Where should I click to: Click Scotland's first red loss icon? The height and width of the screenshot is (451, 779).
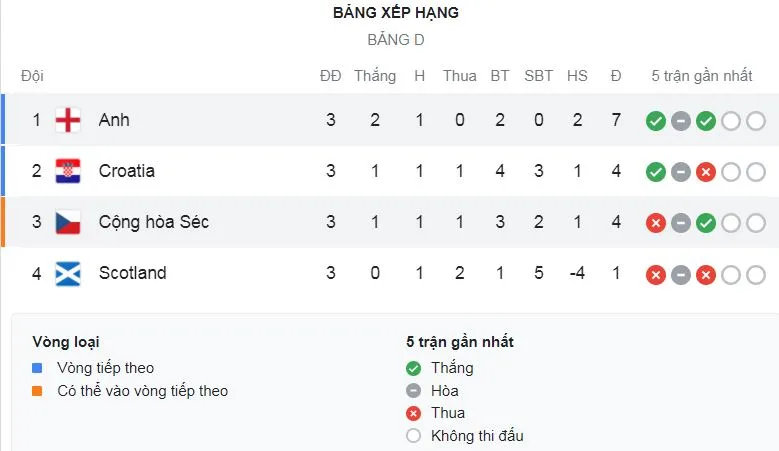656,274
